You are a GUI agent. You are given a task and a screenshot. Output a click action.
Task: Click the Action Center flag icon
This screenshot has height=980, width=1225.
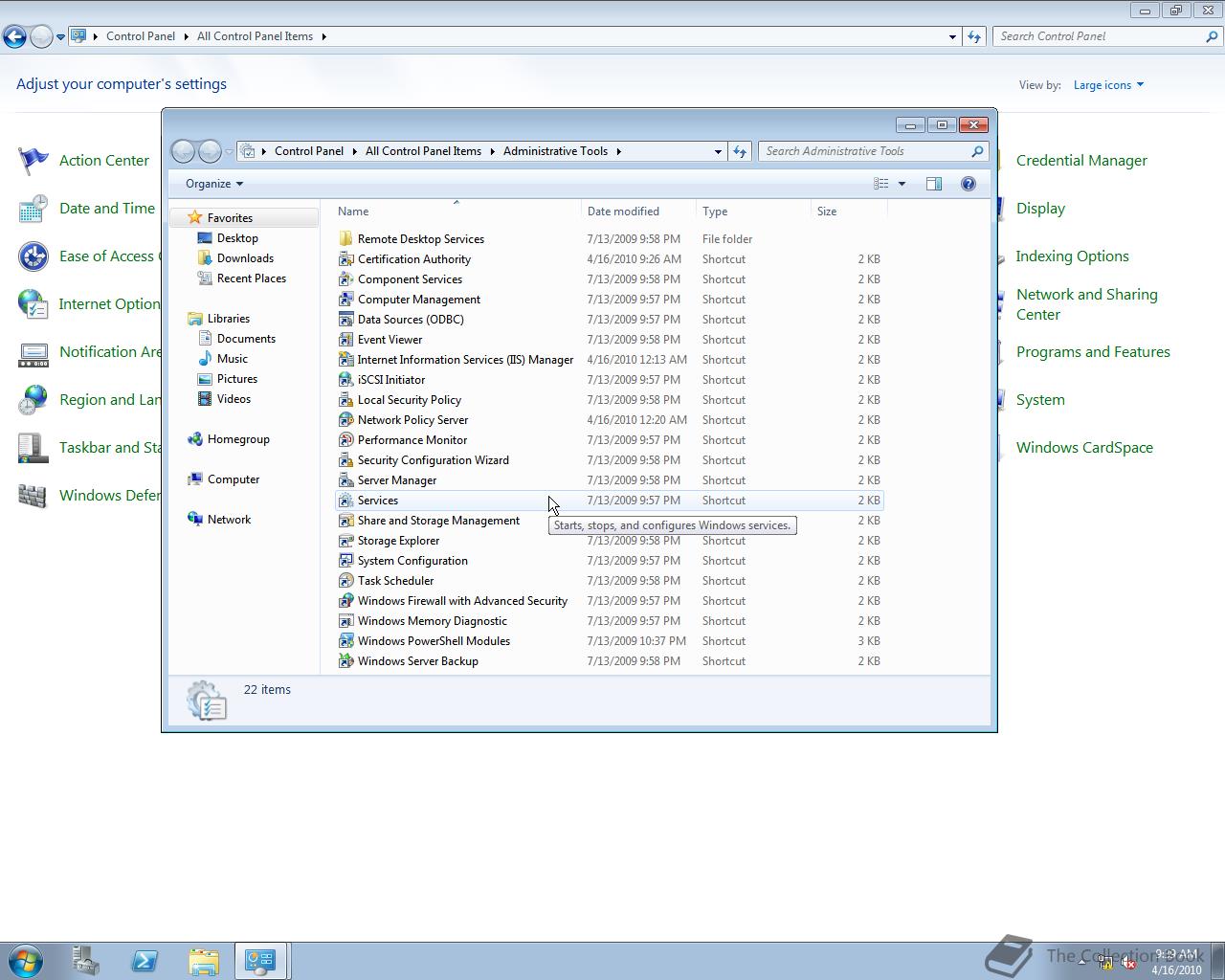[x=33, y=161]
